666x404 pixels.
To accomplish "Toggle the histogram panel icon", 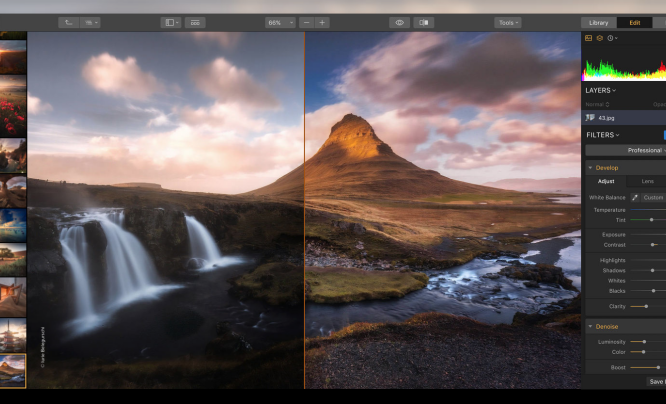I will coord(588,38).
